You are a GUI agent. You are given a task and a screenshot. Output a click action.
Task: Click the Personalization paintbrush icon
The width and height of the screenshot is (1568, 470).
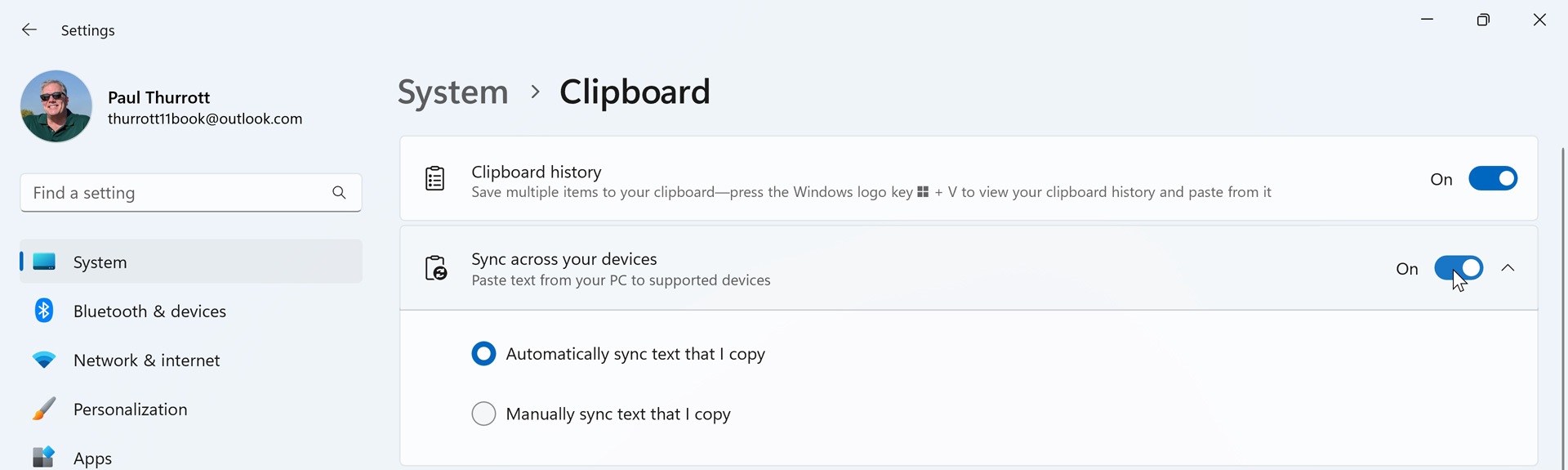tap(44, 409)
